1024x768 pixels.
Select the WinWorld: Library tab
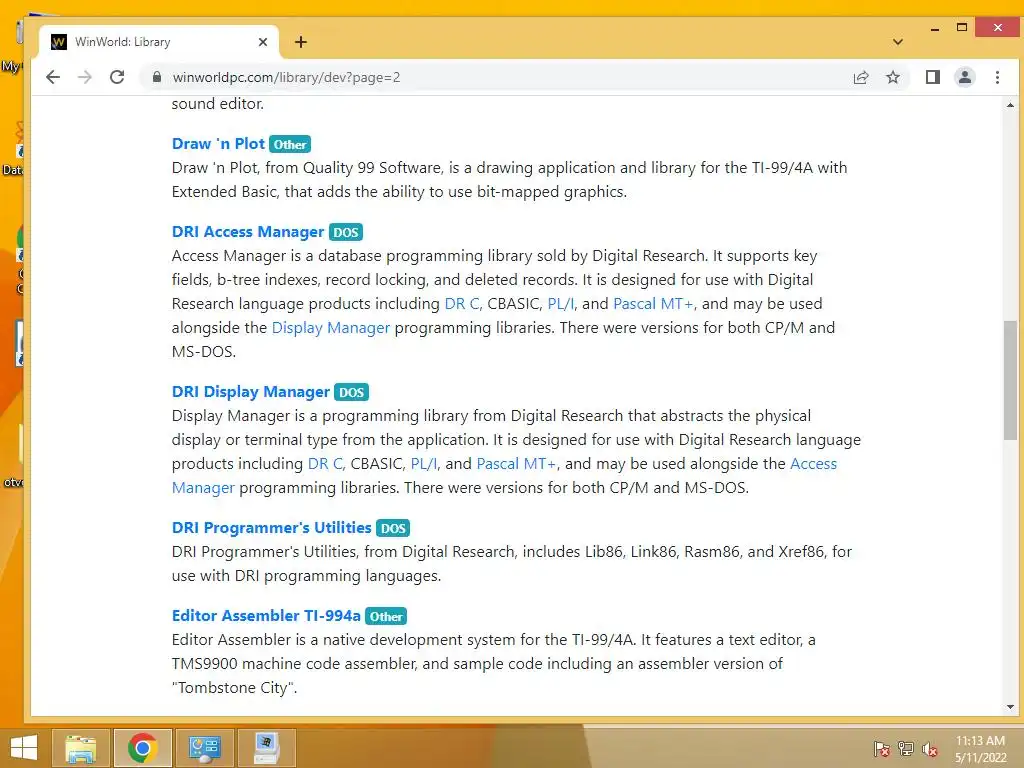pyautogui.click(x=159, y=42)
